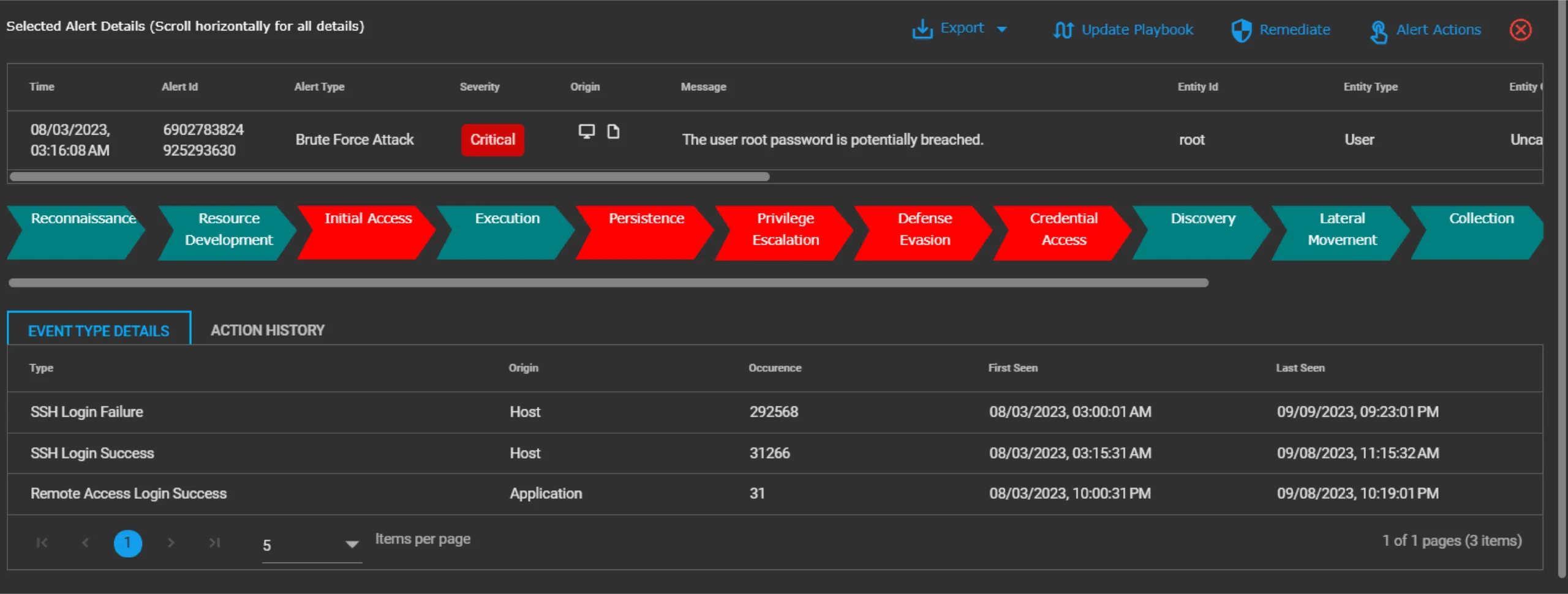Select the Reconnaissance stage

pyautogui.click(x=76, y=232)
